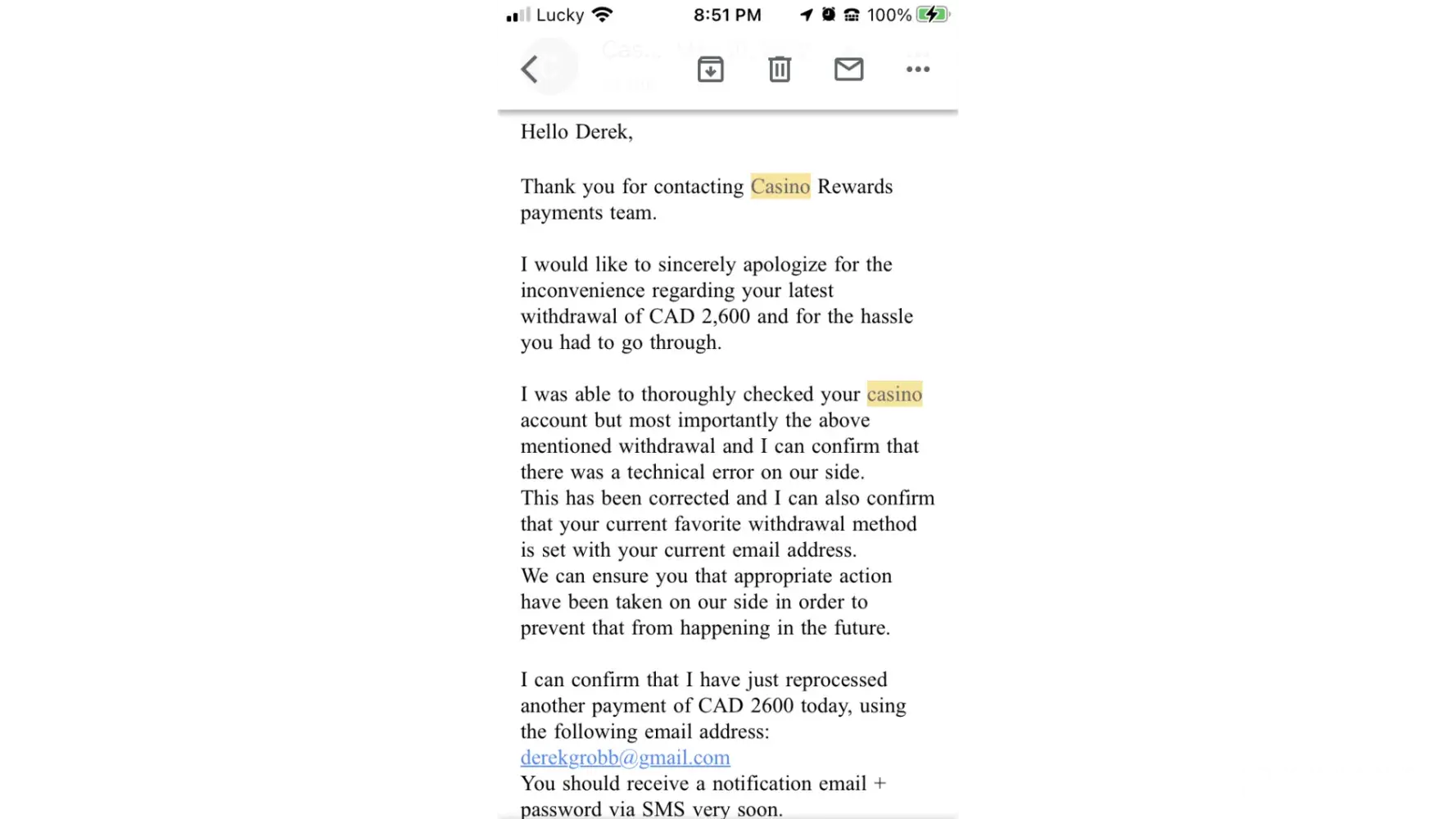Image resolution: width=1456 pixels, height=819 pixels.
Task: Tap the 8:51 PM clock
Action: click(727, 15)
